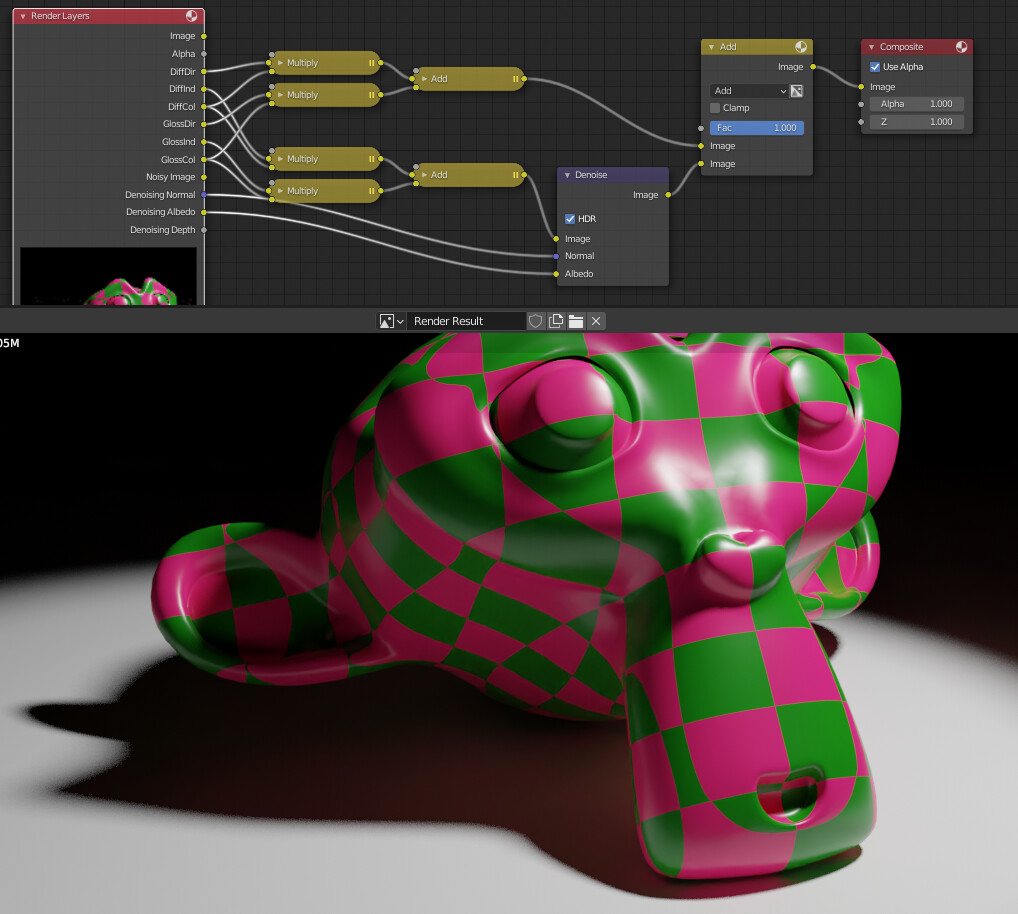Image resolution: width=1018 pixels, height=914 pixels.
Task: Select the Render Layers node header title
Action: coord(60,16)
